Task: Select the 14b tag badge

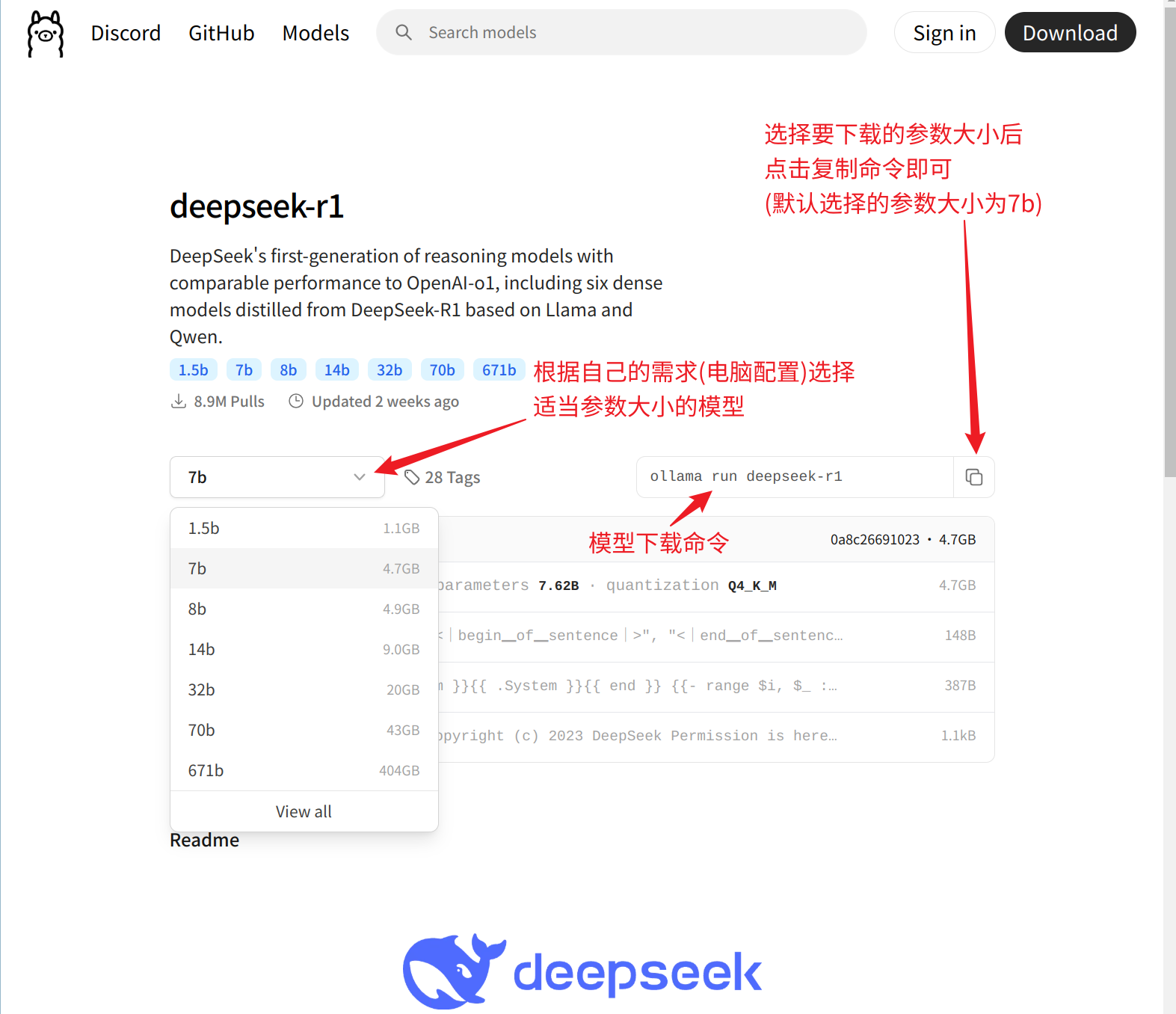Action: click(x=336, y=370)
